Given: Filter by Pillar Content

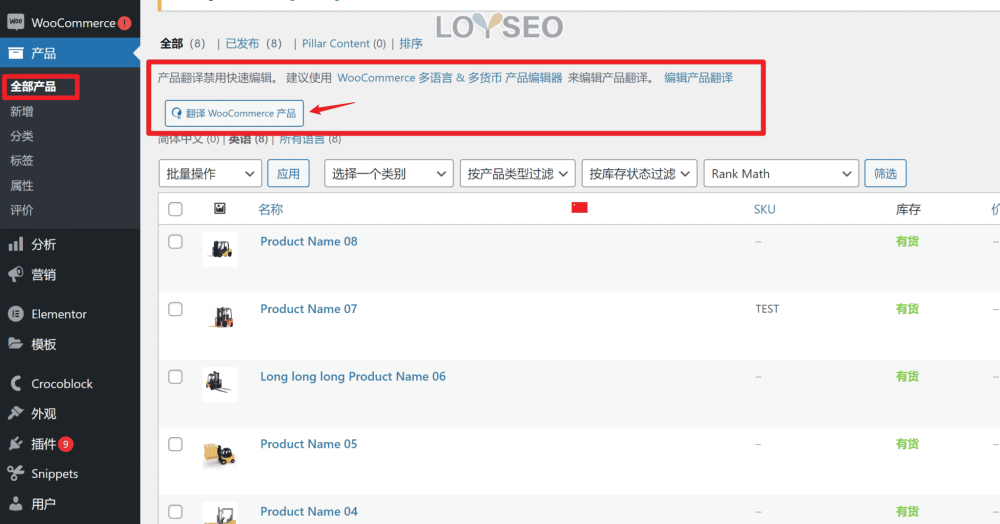Looking at the screenshot, I should click(x=335, y=43).
